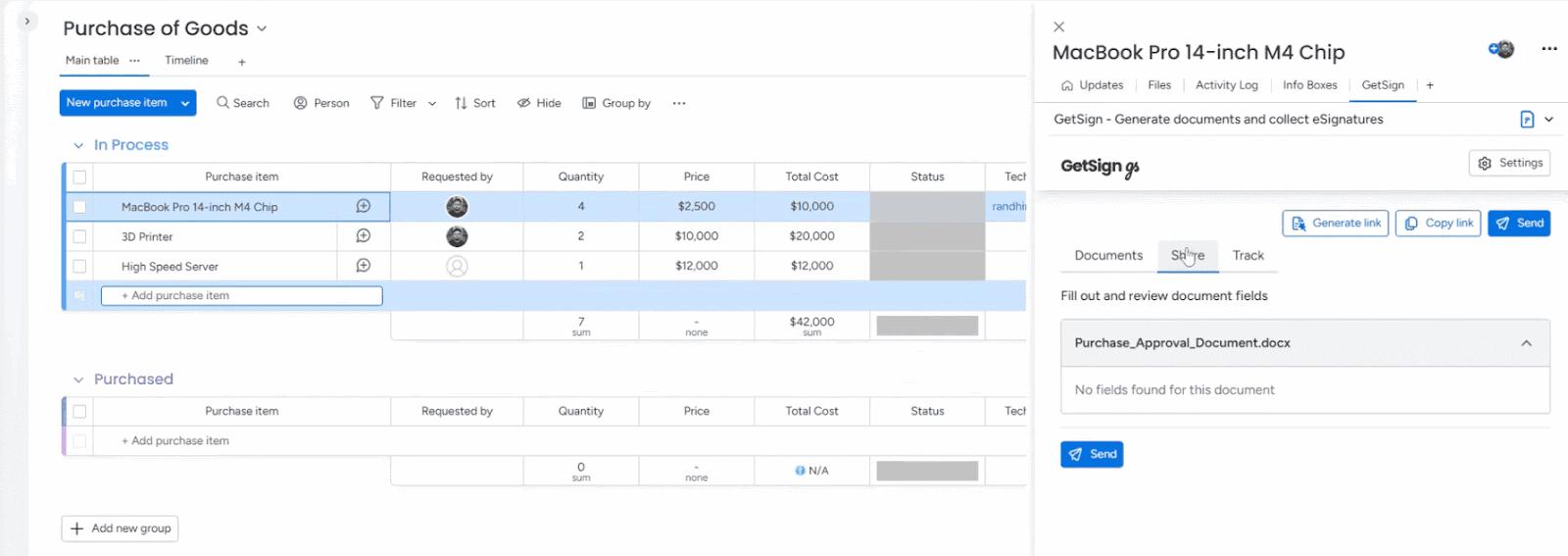The image size is (1568, 556).
Task: Click the bottom Send button
Action: click(x=1092, y=454)
